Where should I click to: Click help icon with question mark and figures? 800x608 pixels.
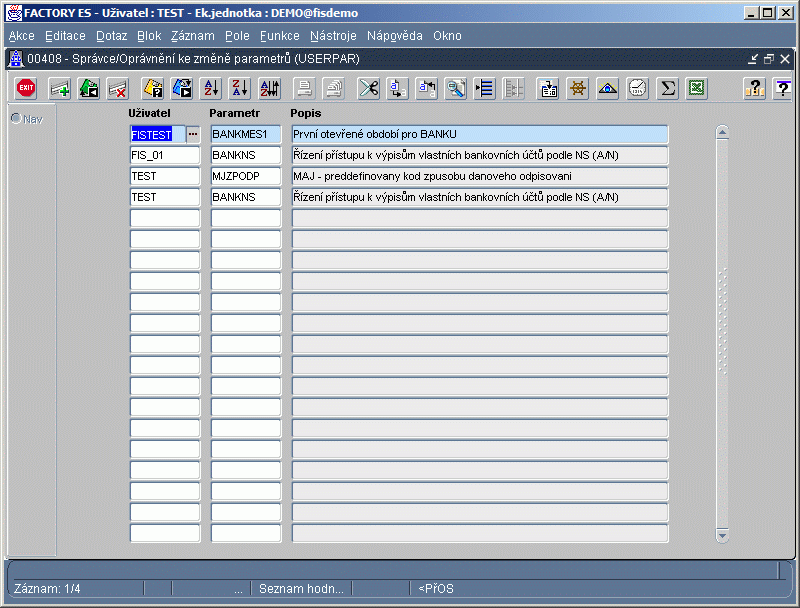[x=754, y=88]
